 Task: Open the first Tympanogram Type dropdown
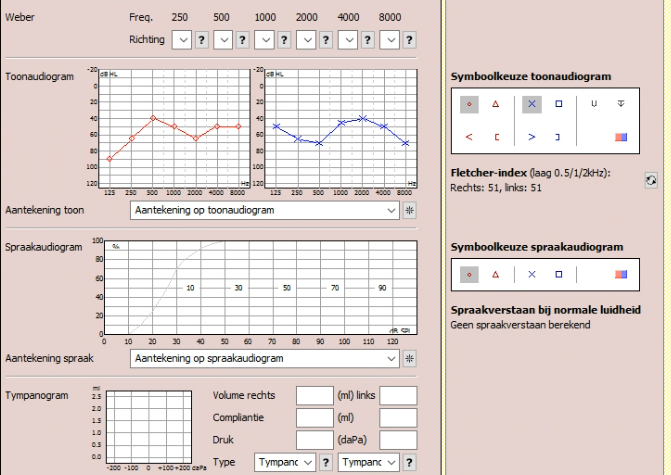[x=307, y=462]
